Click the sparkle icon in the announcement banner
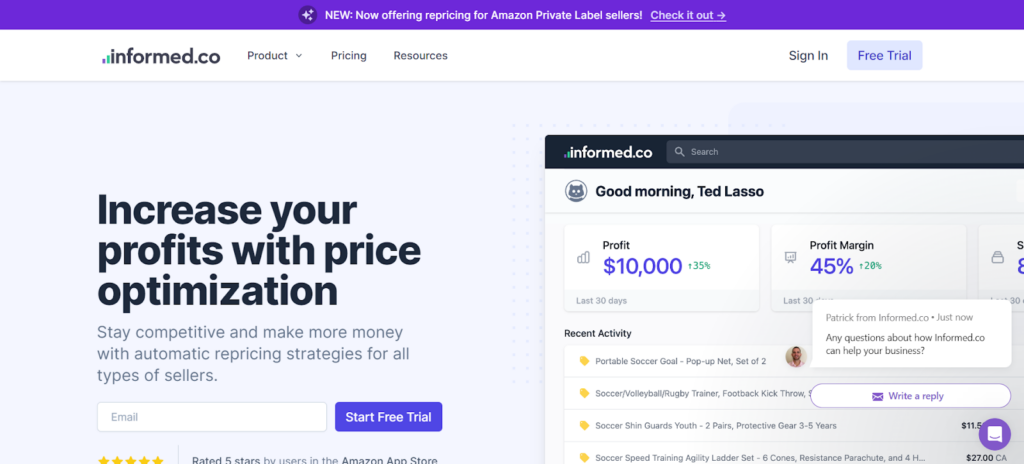1024x464 pixels. (308, 15)
